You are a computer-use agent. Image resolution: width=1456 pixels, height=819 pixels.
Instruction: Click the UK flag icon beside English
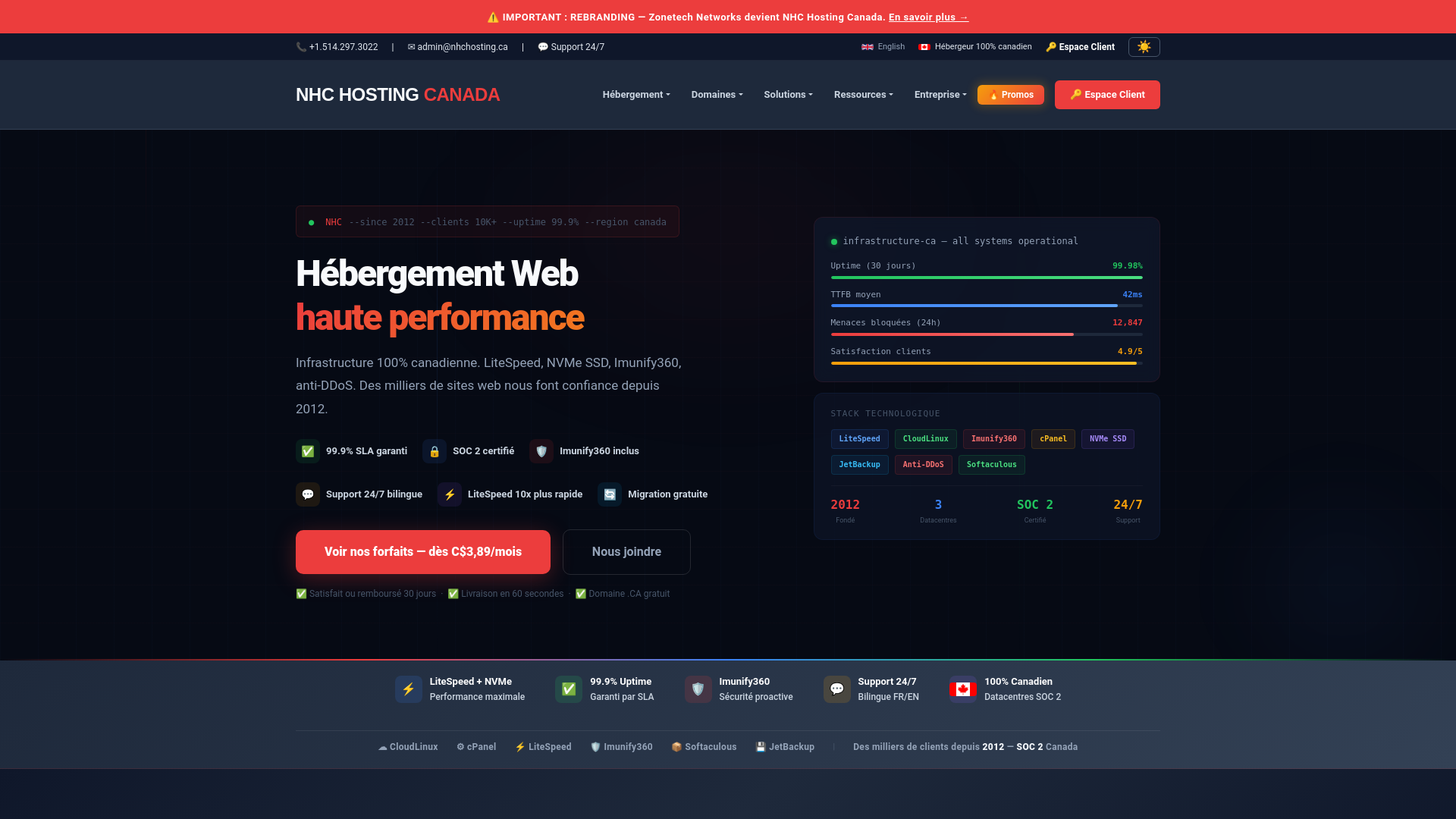pos(868,47)
